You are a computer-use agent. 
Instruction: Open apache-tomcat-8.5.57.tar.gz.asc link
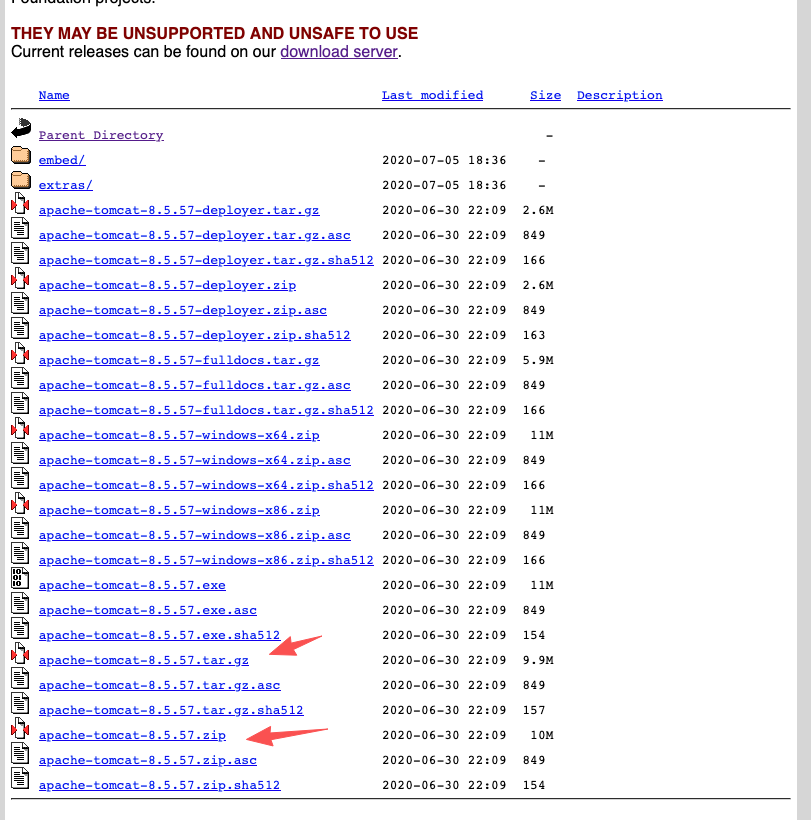[x=159, y=685]
